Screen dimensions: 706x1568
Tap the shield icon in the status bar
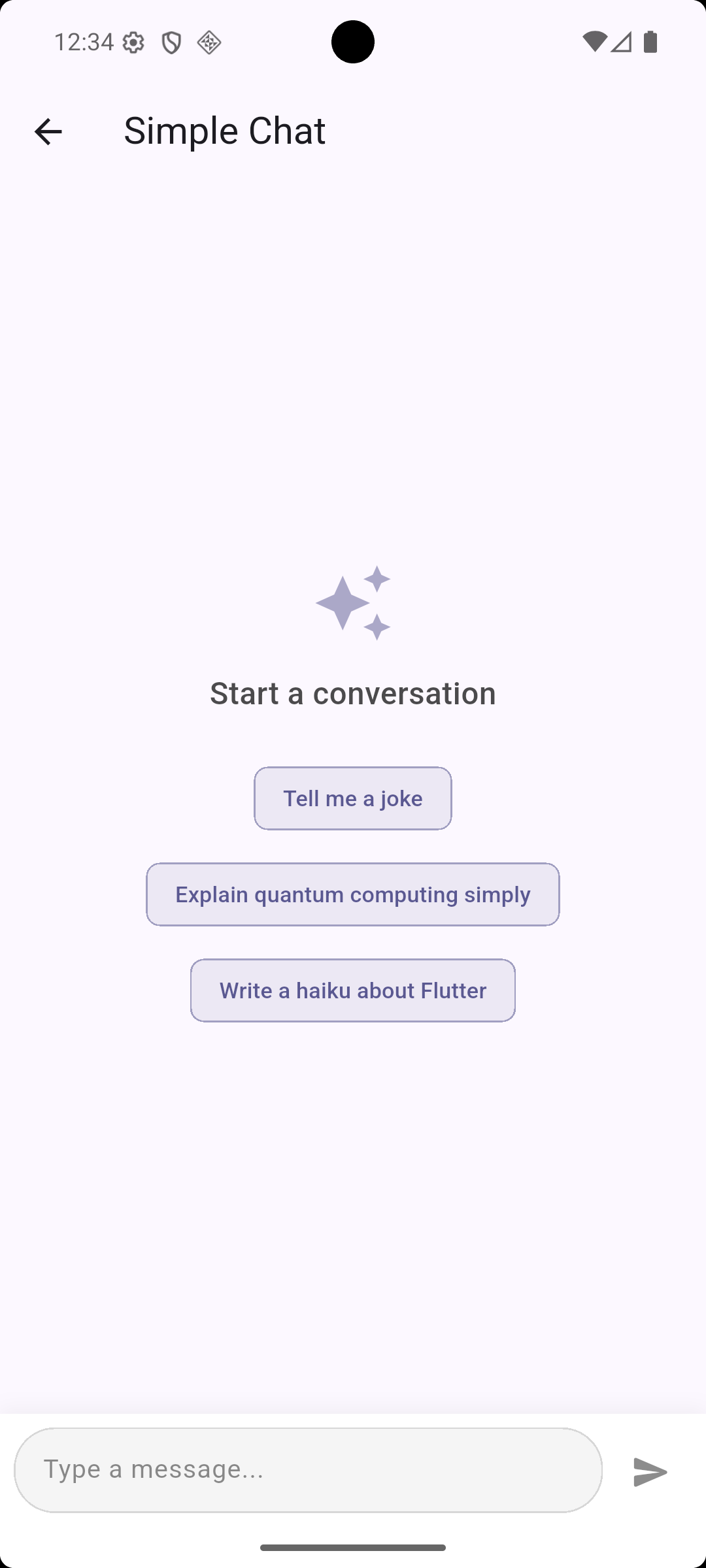pos(171,42)
